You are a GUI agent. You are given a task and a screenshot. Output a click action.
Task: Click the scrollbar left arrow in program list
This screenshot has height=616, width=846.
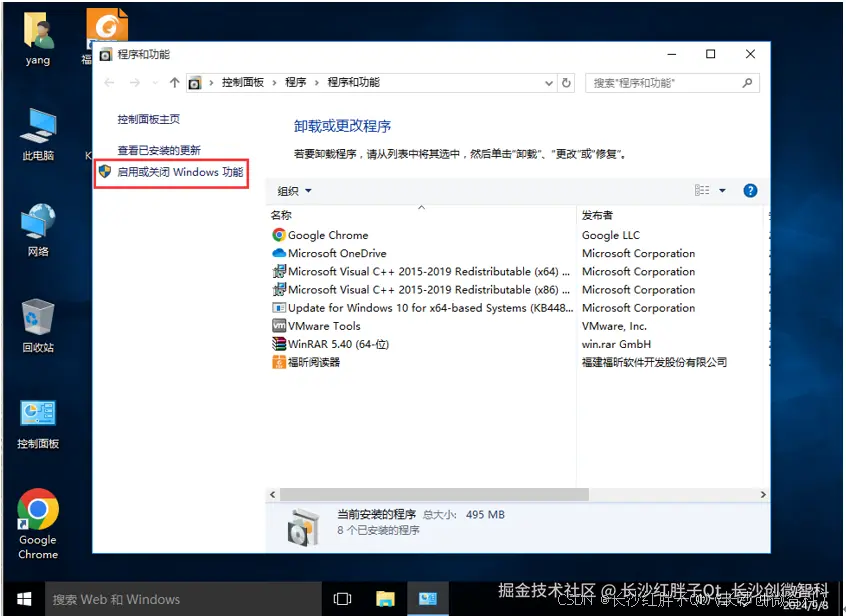tap(272, 495)
